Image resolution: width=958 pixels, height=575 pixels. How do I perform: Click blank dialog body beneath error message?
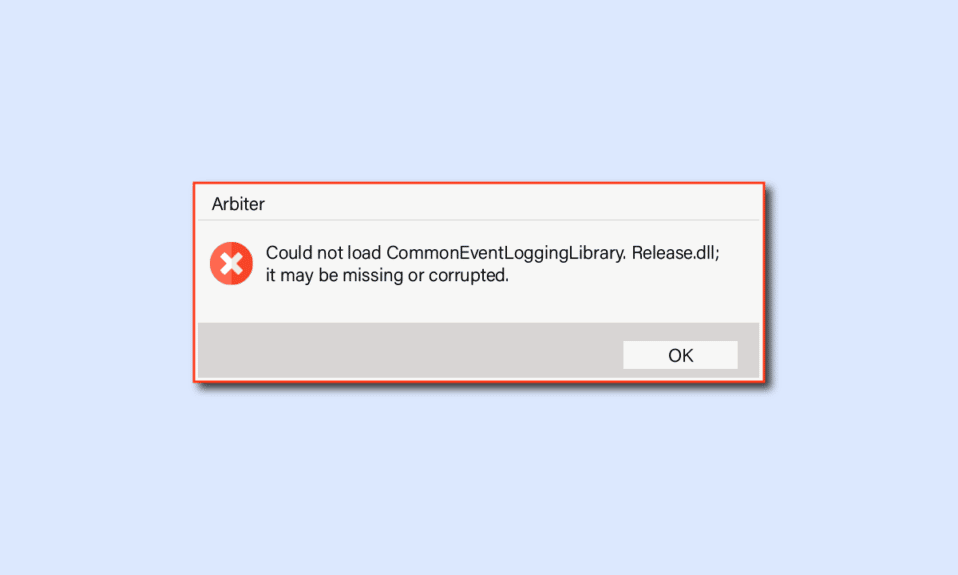(479, 304)
